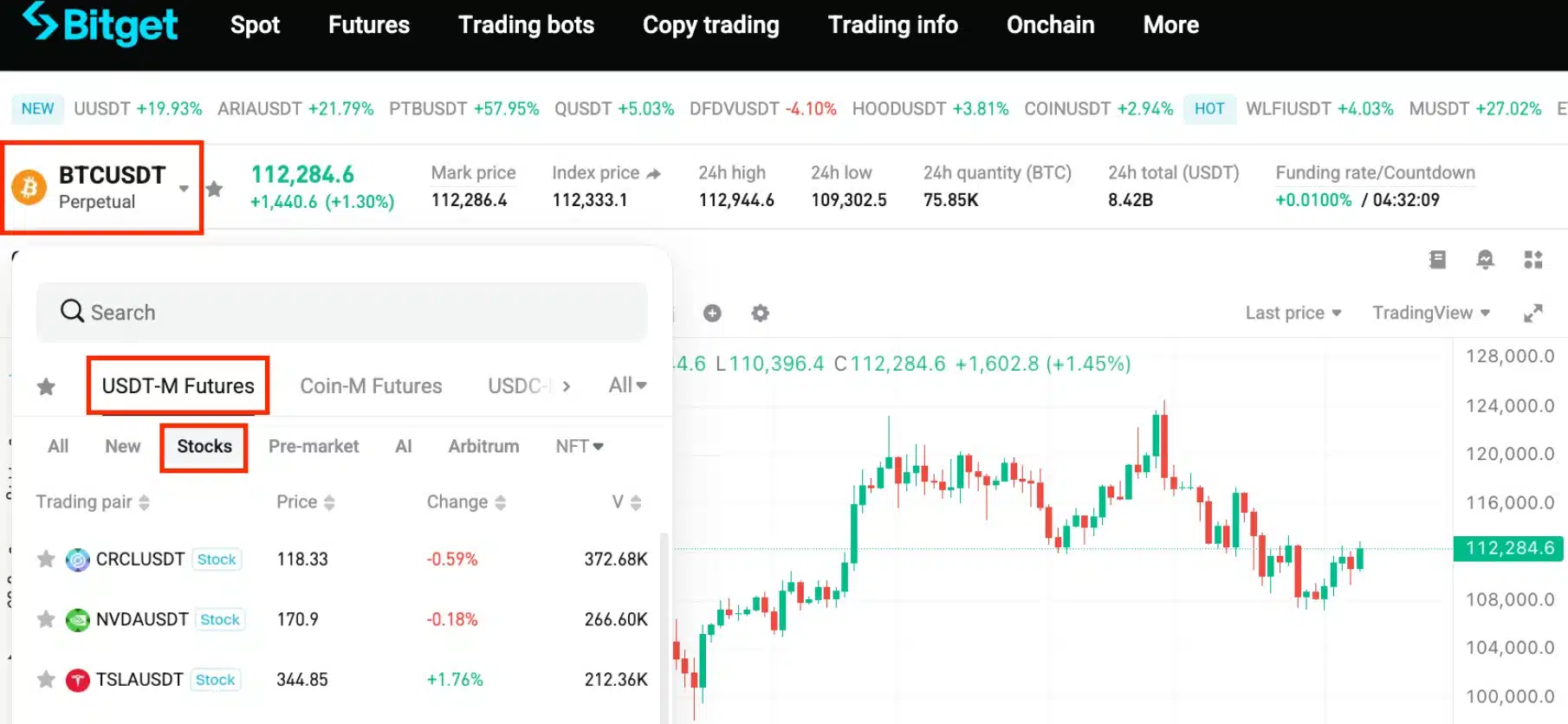
Task: Expand the NFT category dropdown
Action: (x=580, y=446)
